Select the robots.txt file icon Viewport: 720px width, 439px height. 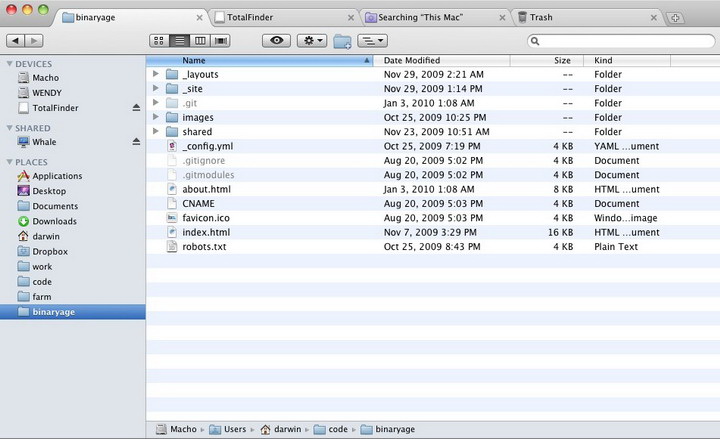172,247
